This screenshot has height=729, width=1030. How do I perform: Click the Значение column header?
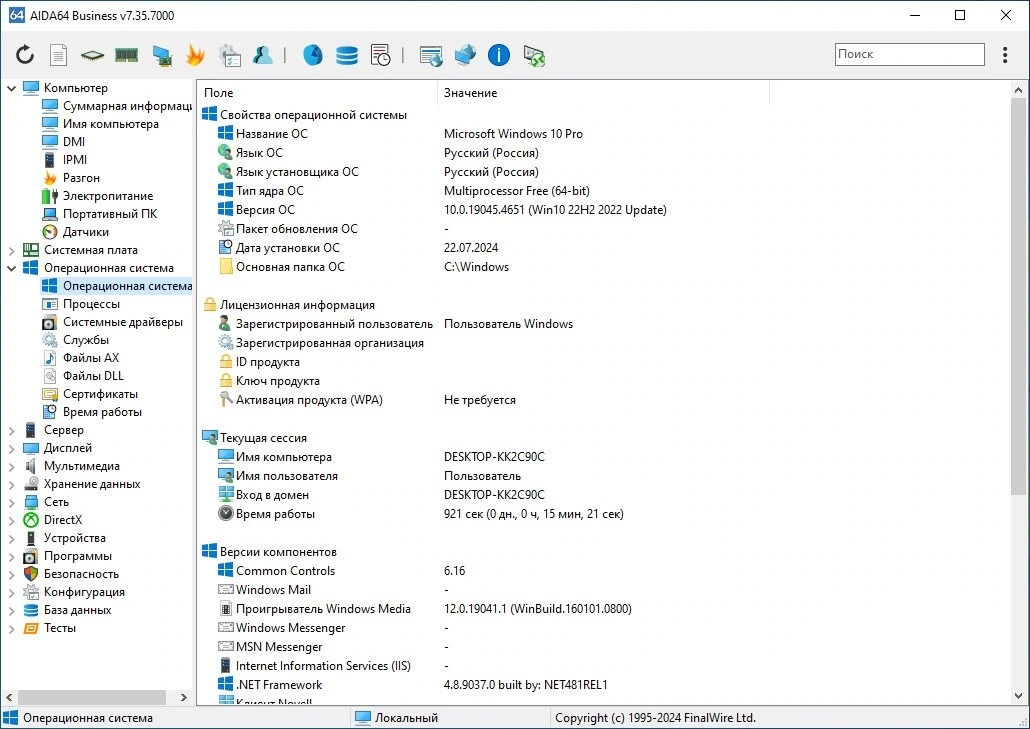pos(603,93)
